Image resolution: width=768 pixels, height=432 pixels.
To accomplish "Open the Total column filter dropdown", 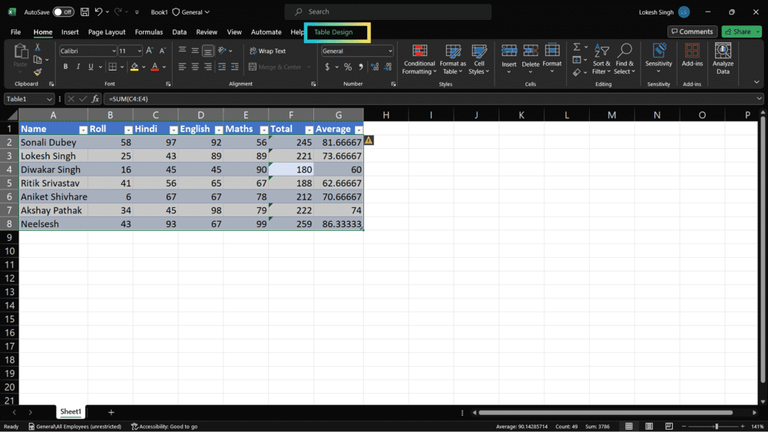I will [x=309, y=129].
